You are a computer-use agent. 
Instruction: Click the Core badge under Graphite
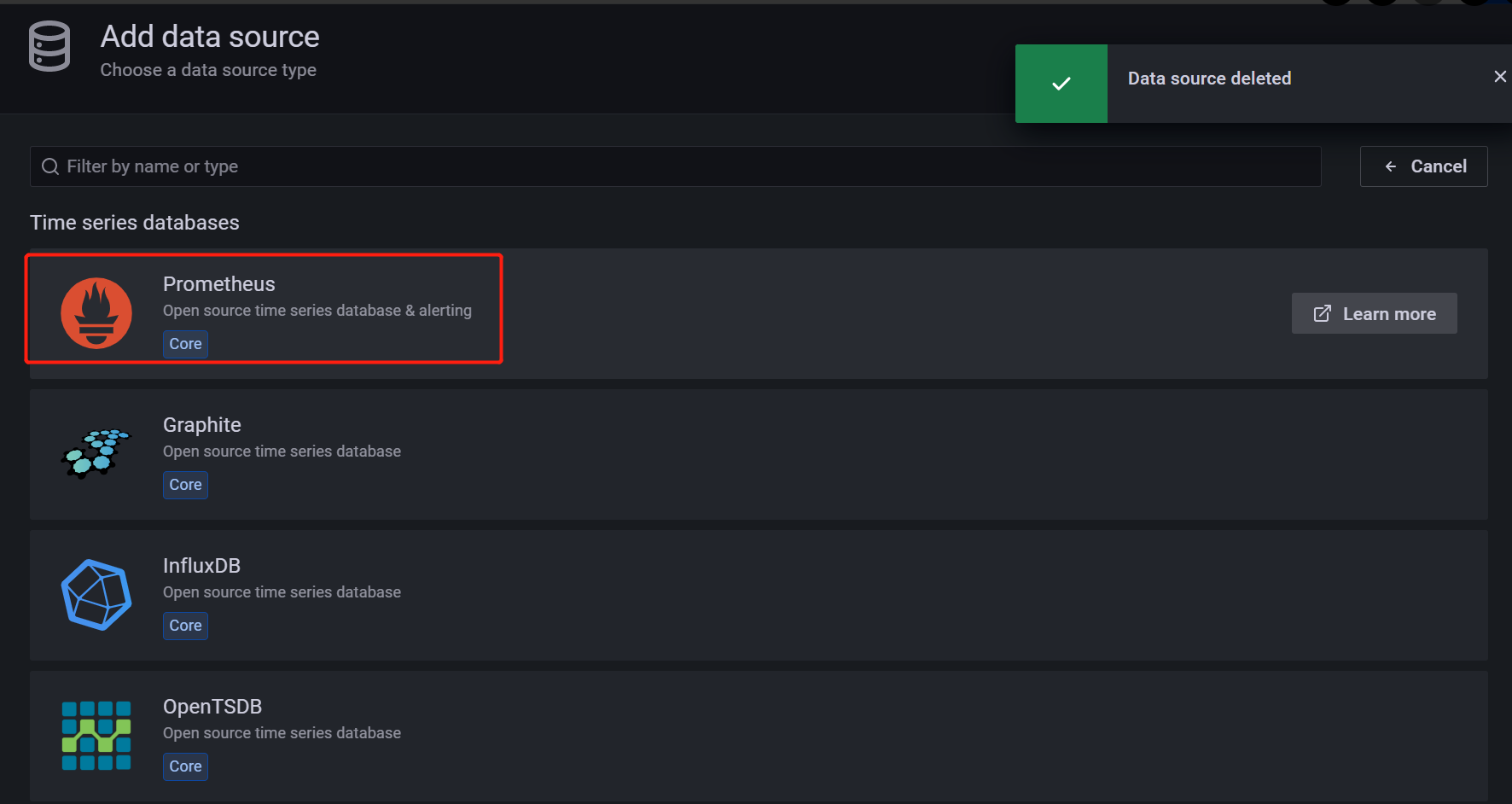click(185, 485)
